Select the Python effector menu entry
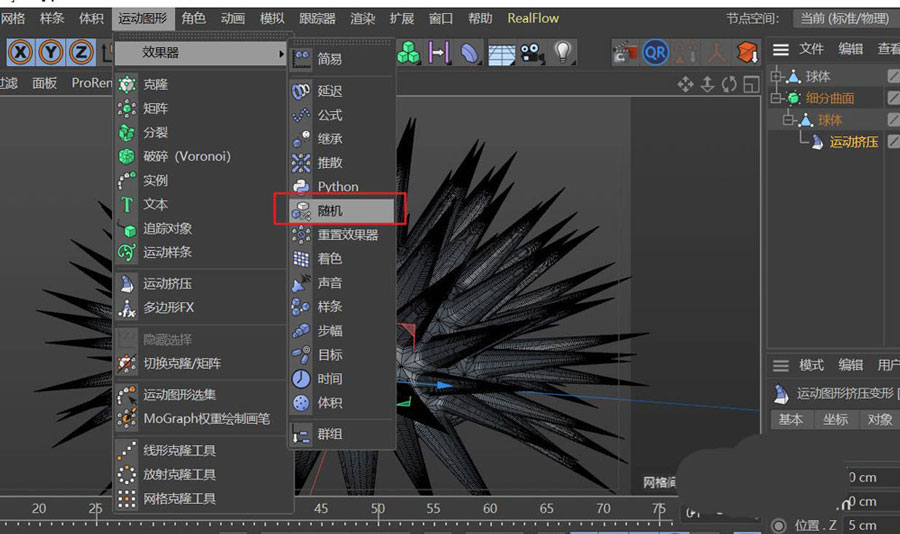The image size is (900, 534). point(338,187)
